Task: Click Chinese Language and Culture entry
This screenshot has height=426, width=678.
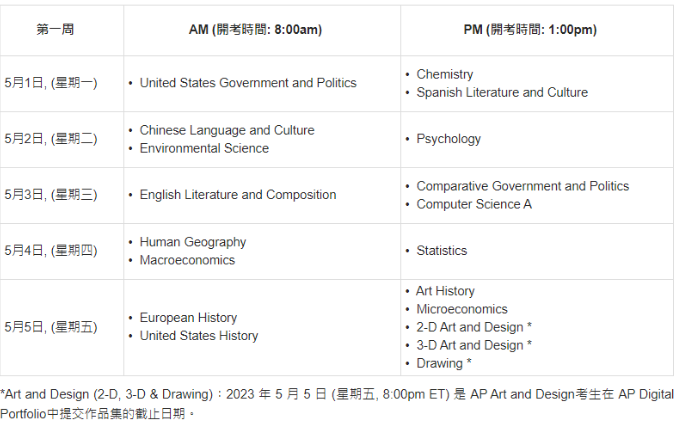Action: [x=226, y=130]
